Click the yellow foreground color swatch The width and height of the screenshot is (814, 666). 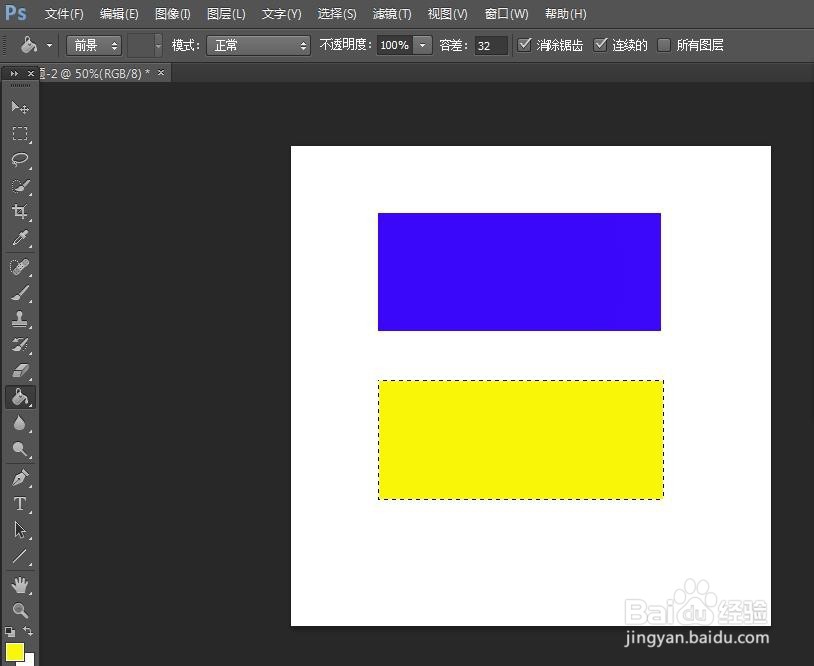15,651
